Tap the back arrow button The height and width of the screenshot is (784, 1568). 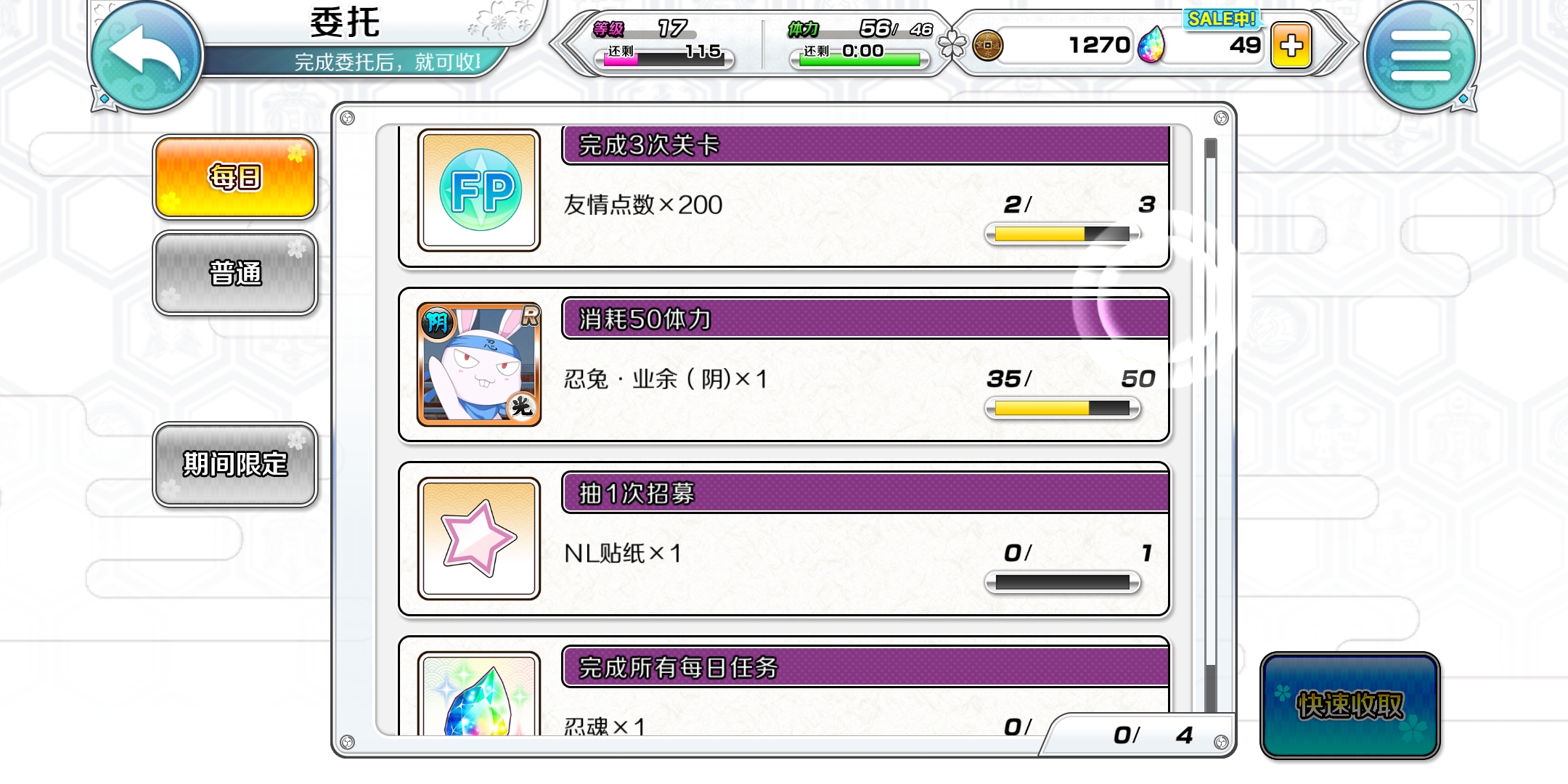pyautogui.click(x=147, y=55)
